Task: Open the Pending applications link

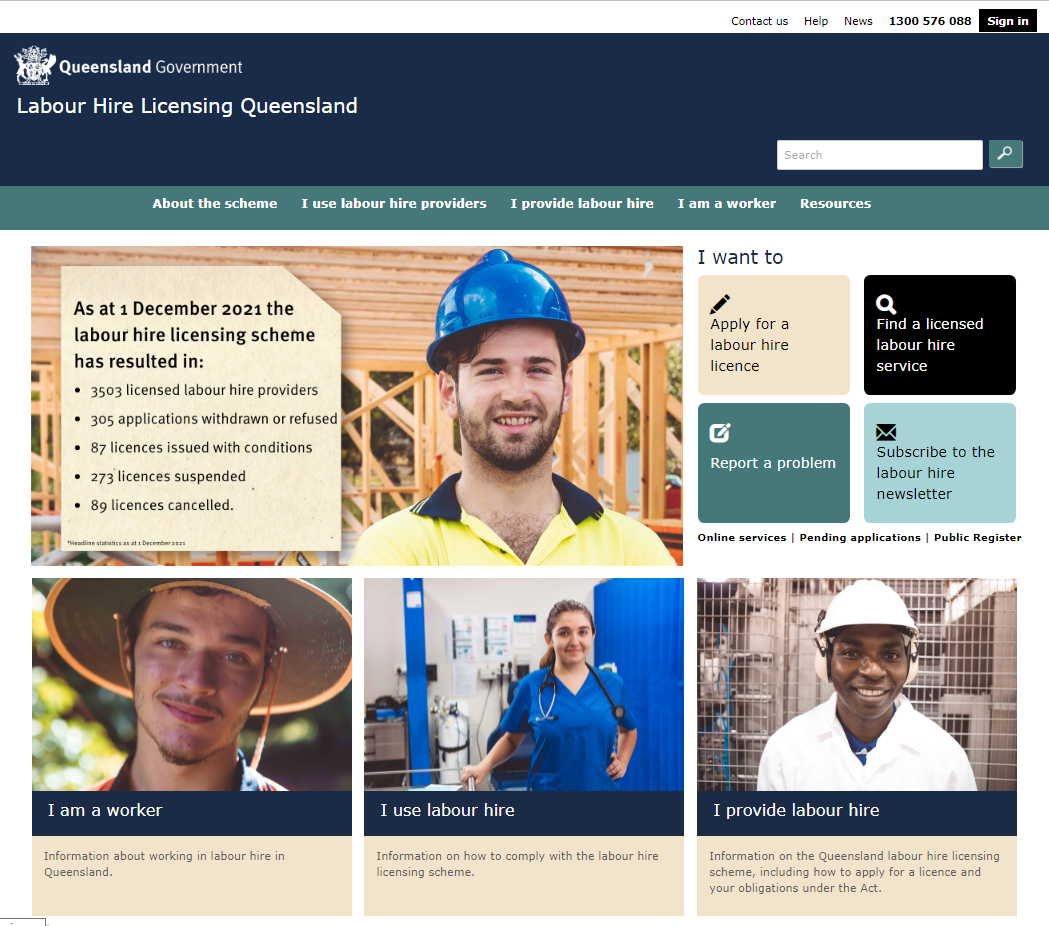Action: (x=860, y=538)
